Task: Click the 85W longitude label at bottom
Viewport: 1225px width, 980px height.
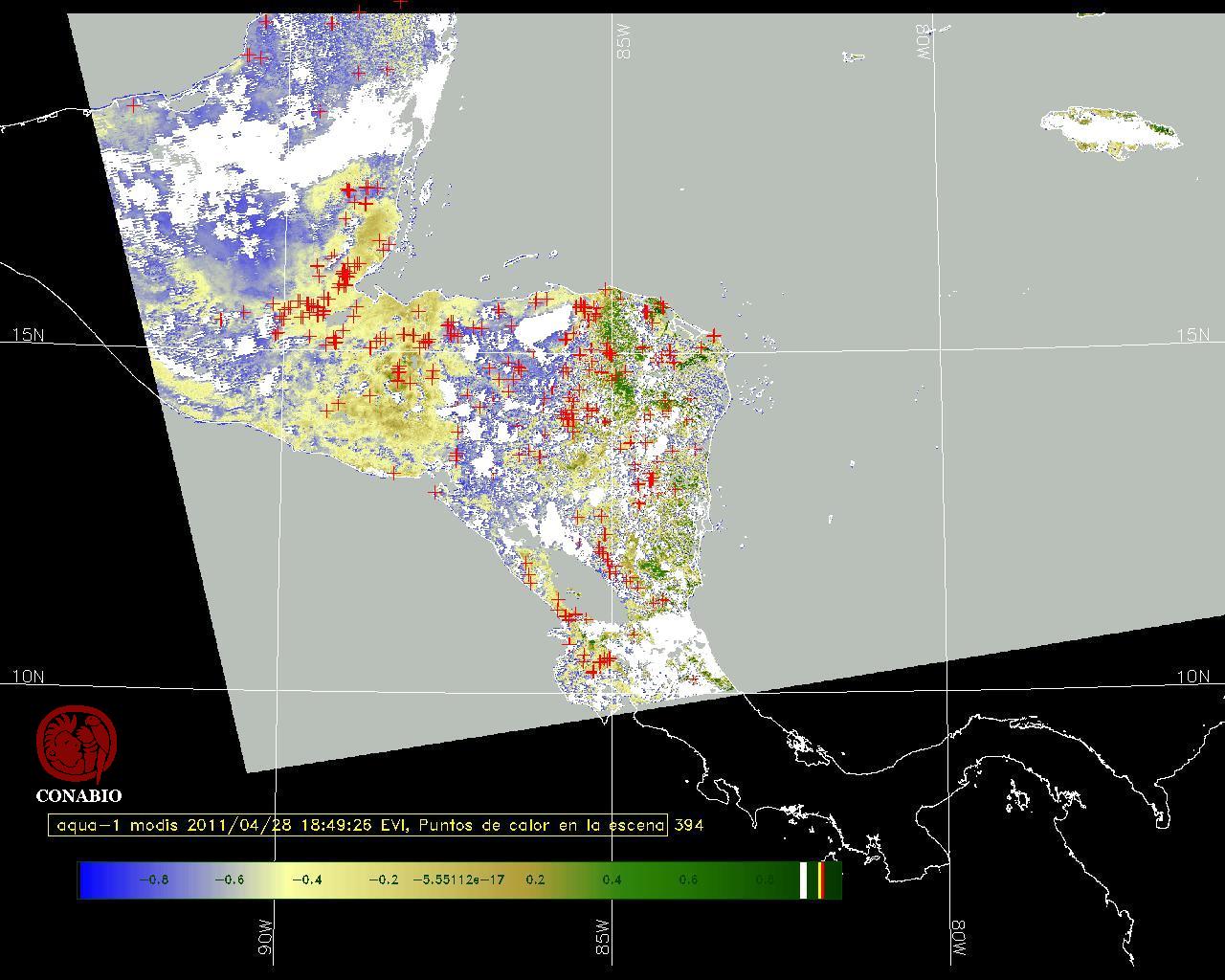Action: 602,938
